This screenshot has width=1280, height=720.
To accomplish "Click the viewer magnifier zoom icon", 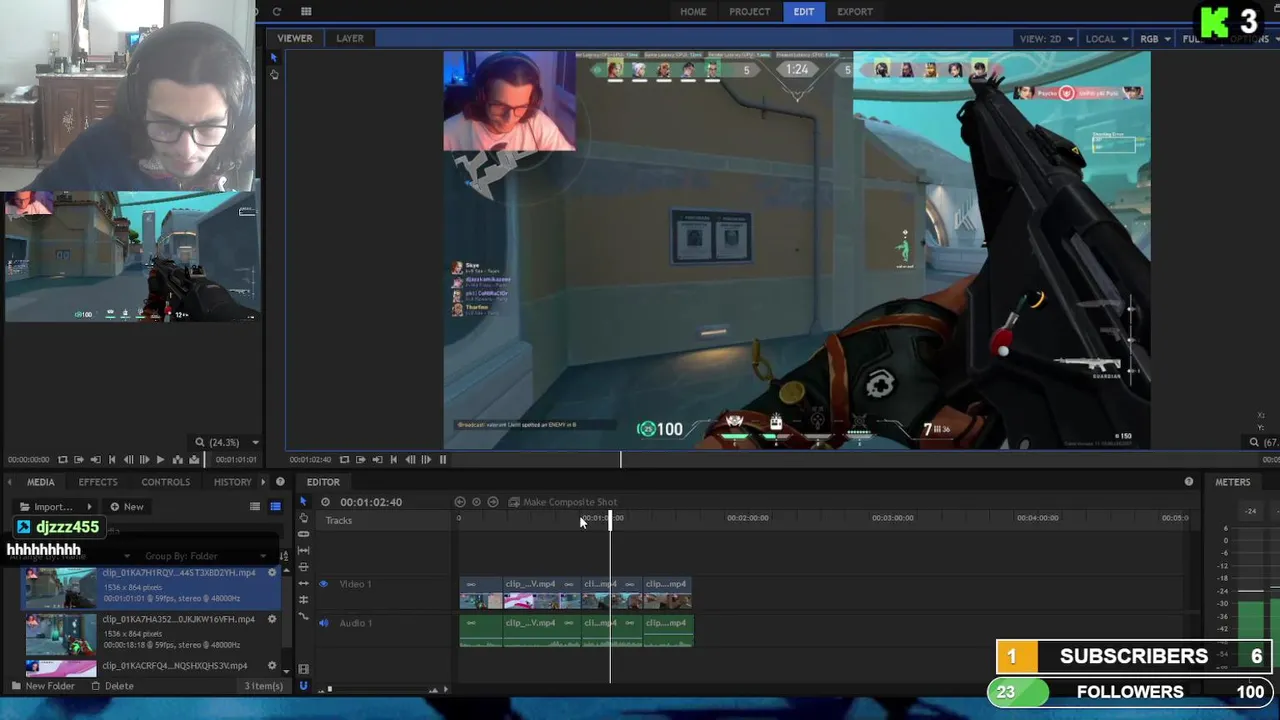I will (1254, 442).
